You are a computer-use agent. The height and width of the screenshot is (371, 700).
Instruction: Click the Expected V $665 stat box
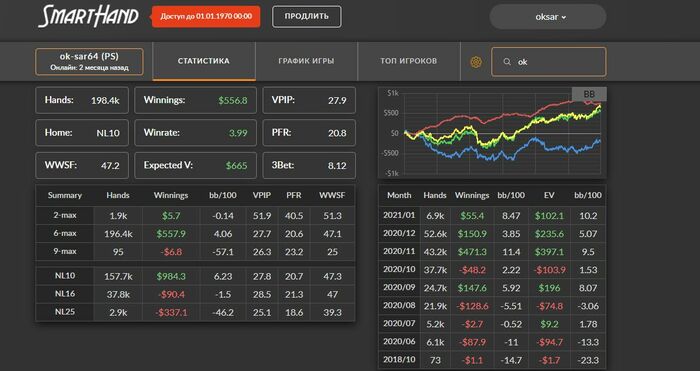click(x=196, y=165)
